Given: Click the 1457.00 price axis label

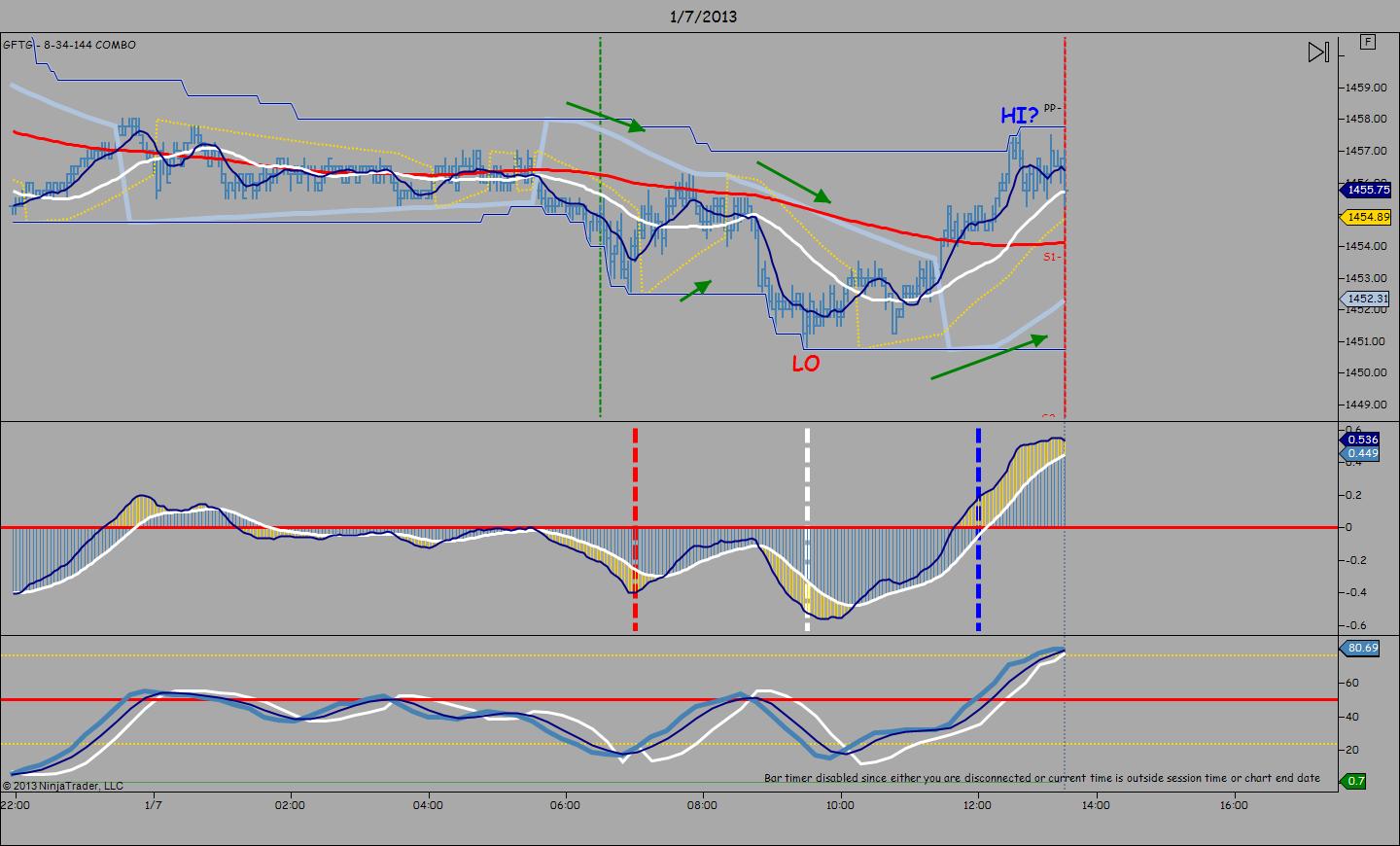Looking at the screenshot, I should coord(1366,151).
